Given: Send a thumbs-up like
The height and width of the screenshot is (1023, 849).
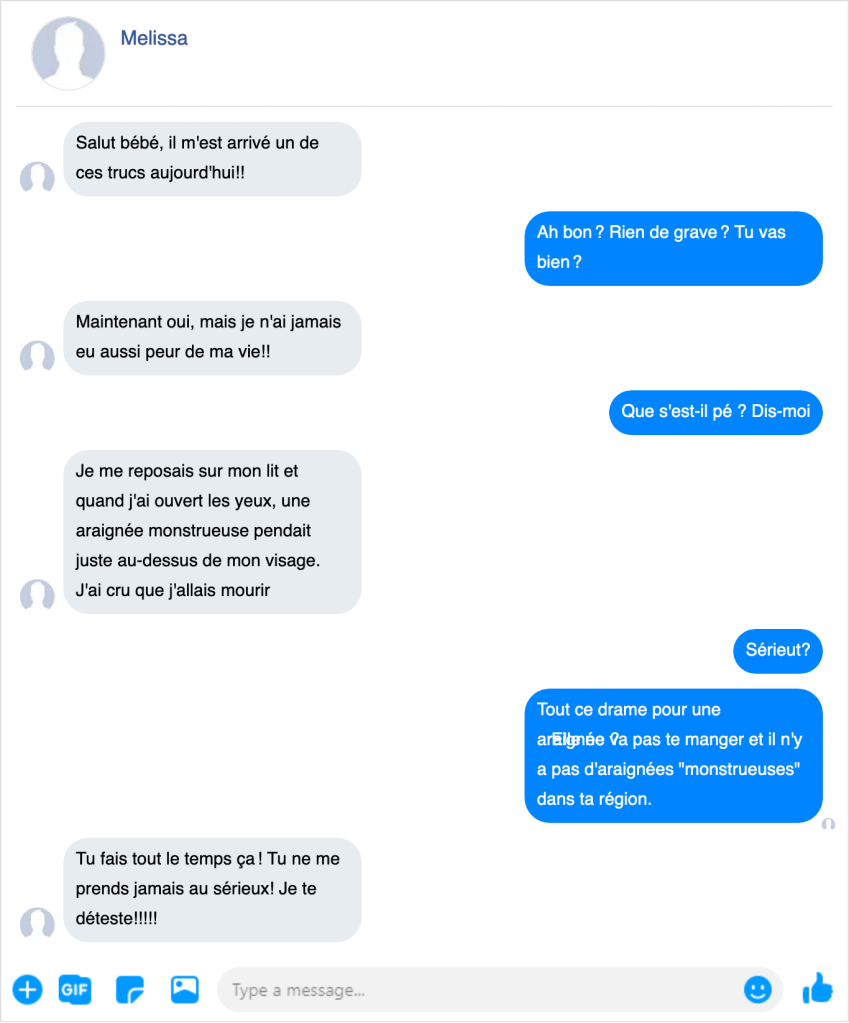Looking at the screenshot, I should pyautogui.click(x=817, y=989).
